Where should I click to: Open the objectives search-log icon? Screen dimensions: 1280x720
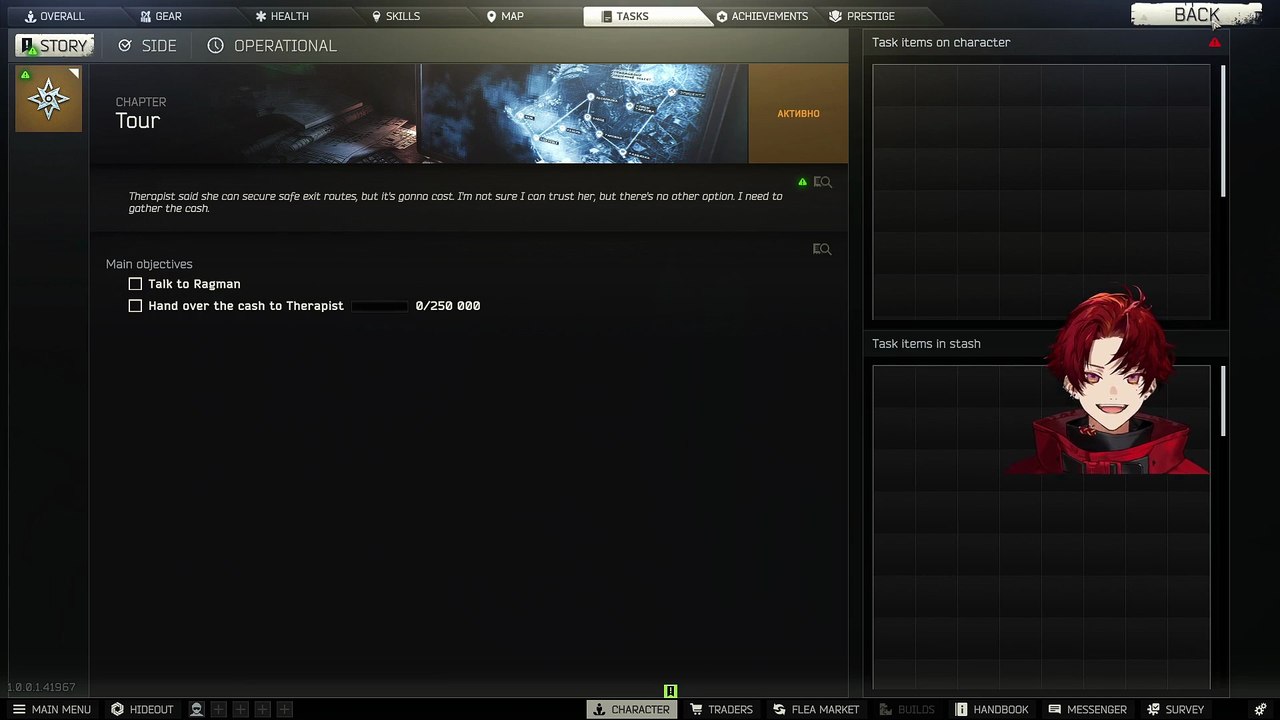click(x=822, y=249)
